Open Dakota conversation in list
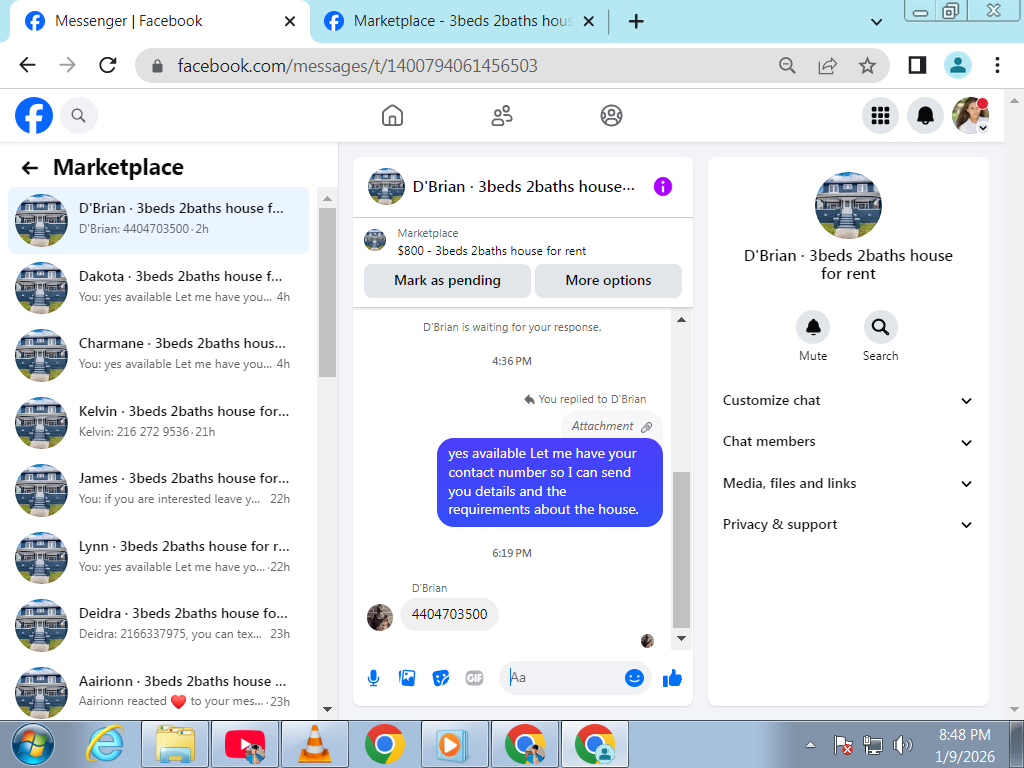Screen dimensions: 1024x768 (x=158, y=287)
